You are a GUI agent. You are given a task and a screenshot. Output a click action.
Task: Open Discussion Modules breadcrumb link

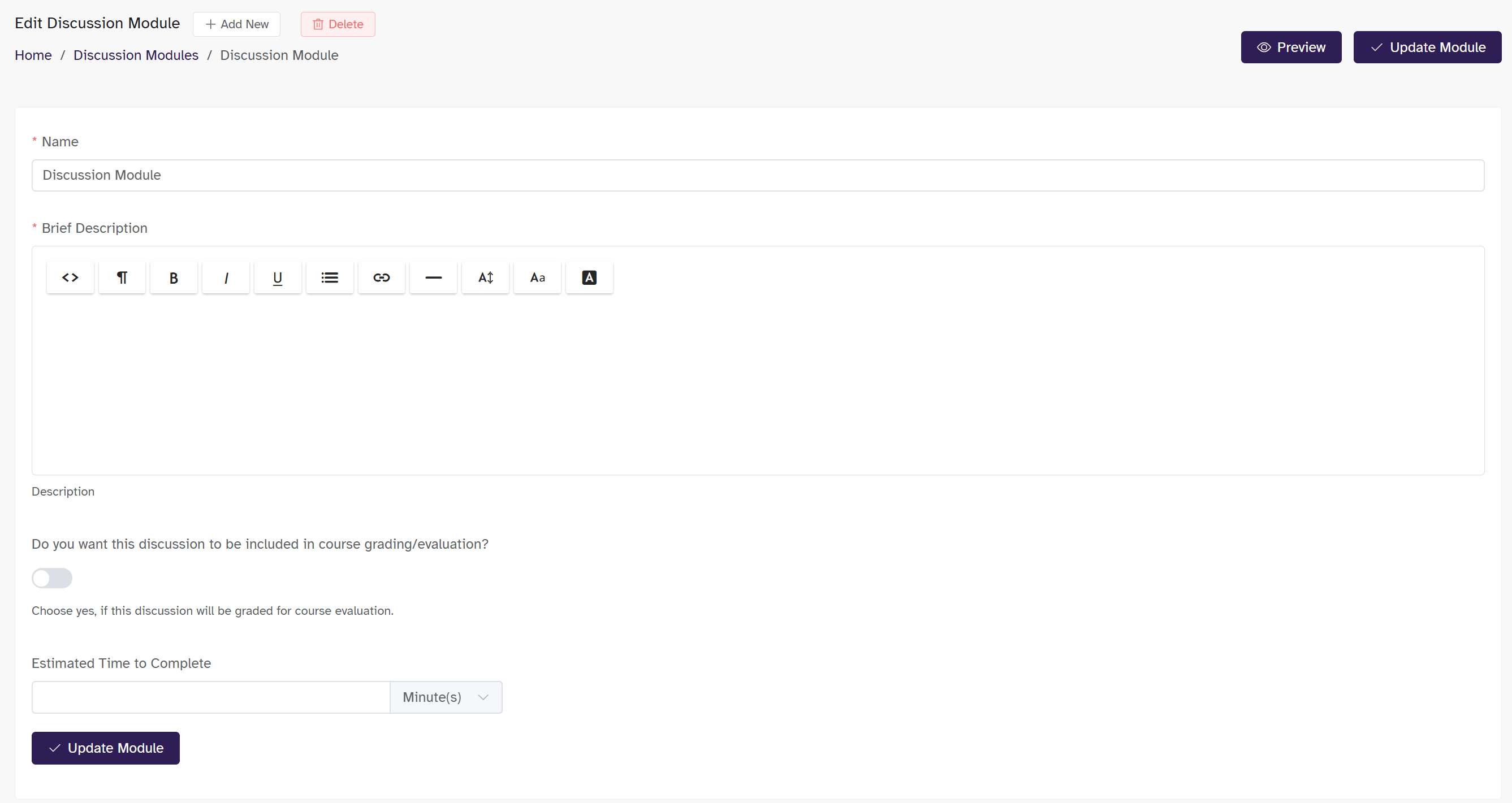pyautogui.click(x=136, y=55)
